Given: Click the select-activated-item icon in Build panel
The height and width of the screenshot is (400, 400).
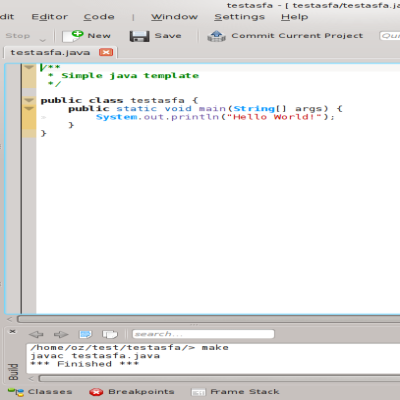Looking at the screenshot, I should (x=85, y=334).
